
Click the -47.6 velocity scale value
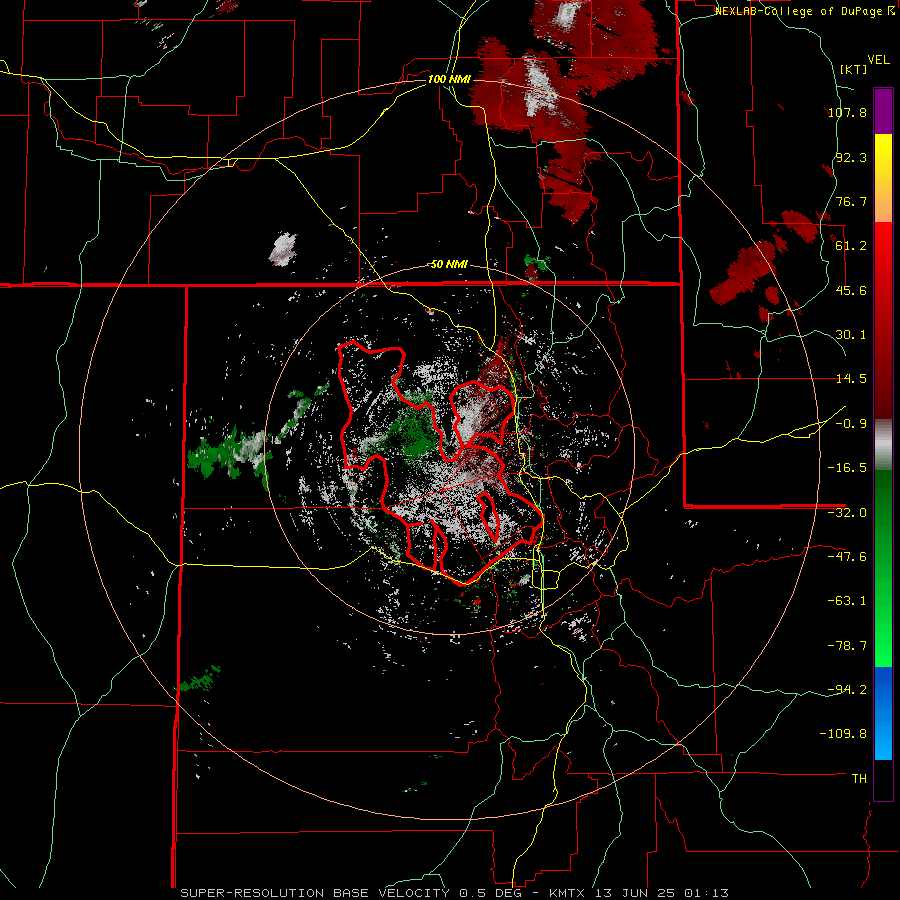tap(847, 557)
